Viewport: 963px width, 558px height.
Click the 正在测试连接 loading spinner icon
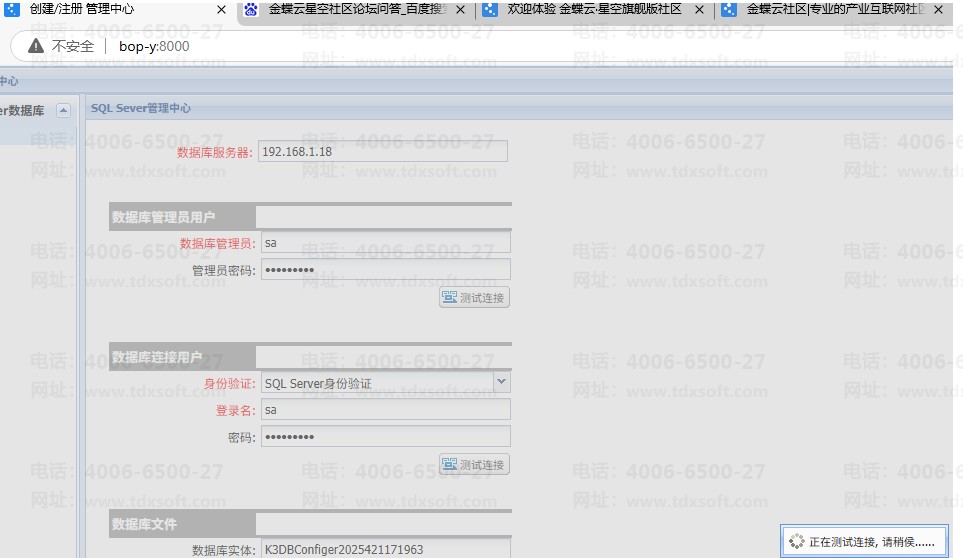click(797, 541)
